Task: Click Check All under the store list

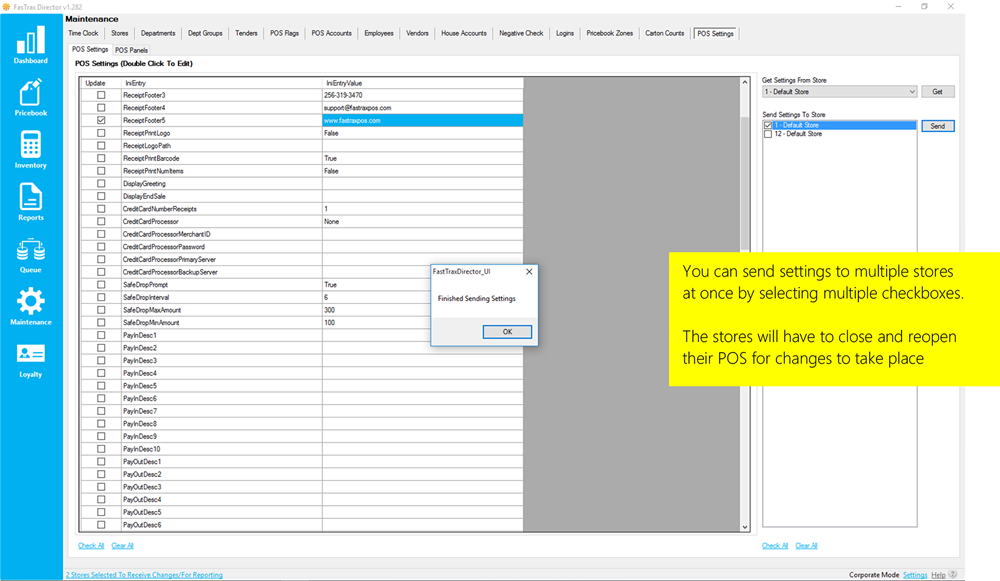Action: [x=775, y=546]
